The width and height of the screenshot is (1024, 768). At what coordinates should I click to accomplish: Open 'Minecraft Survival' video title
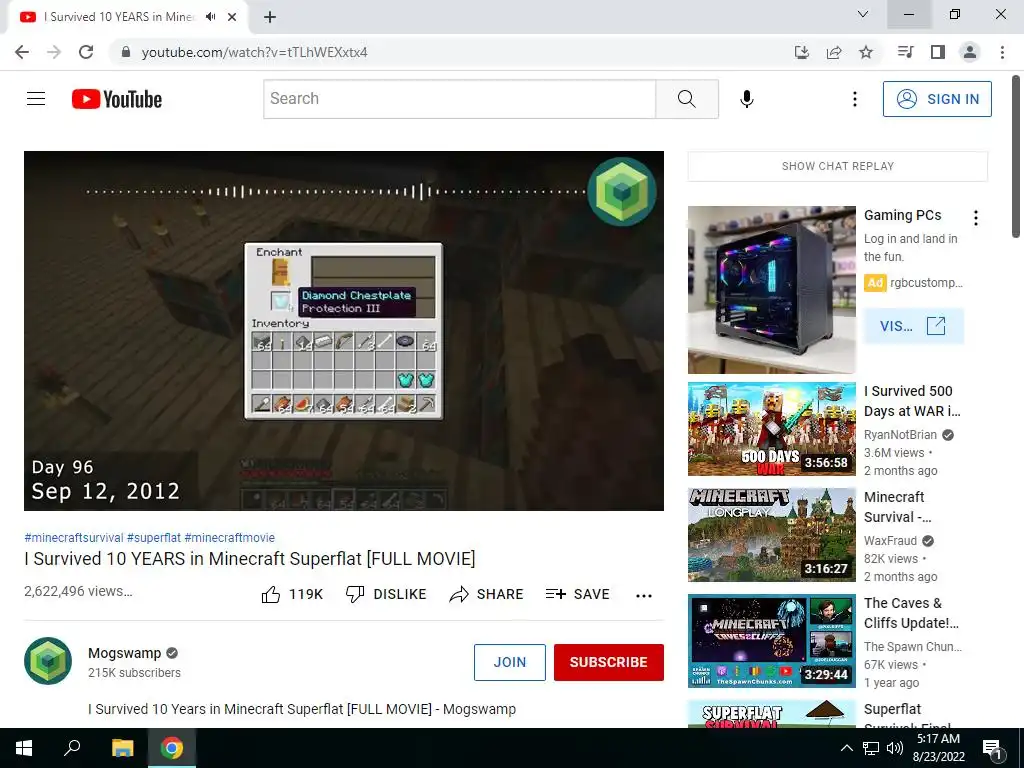point(898,507)
